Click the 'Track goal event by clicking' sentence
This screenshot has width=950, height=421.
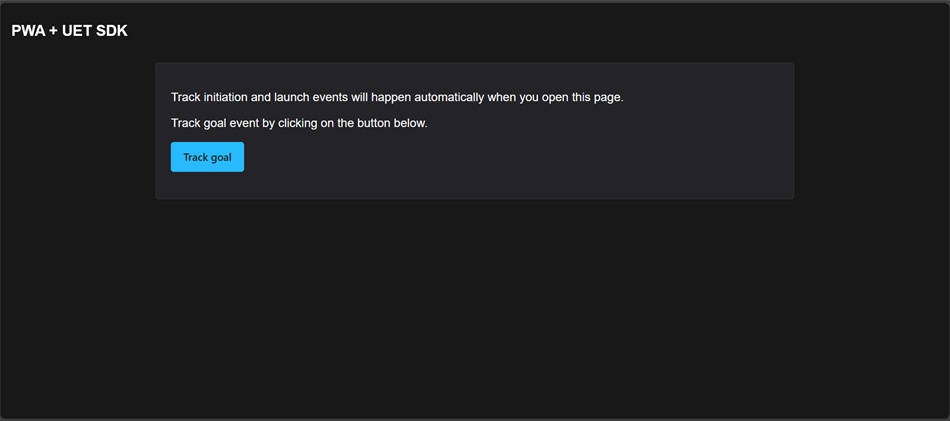pyautogui.click(x=299, y=124)
